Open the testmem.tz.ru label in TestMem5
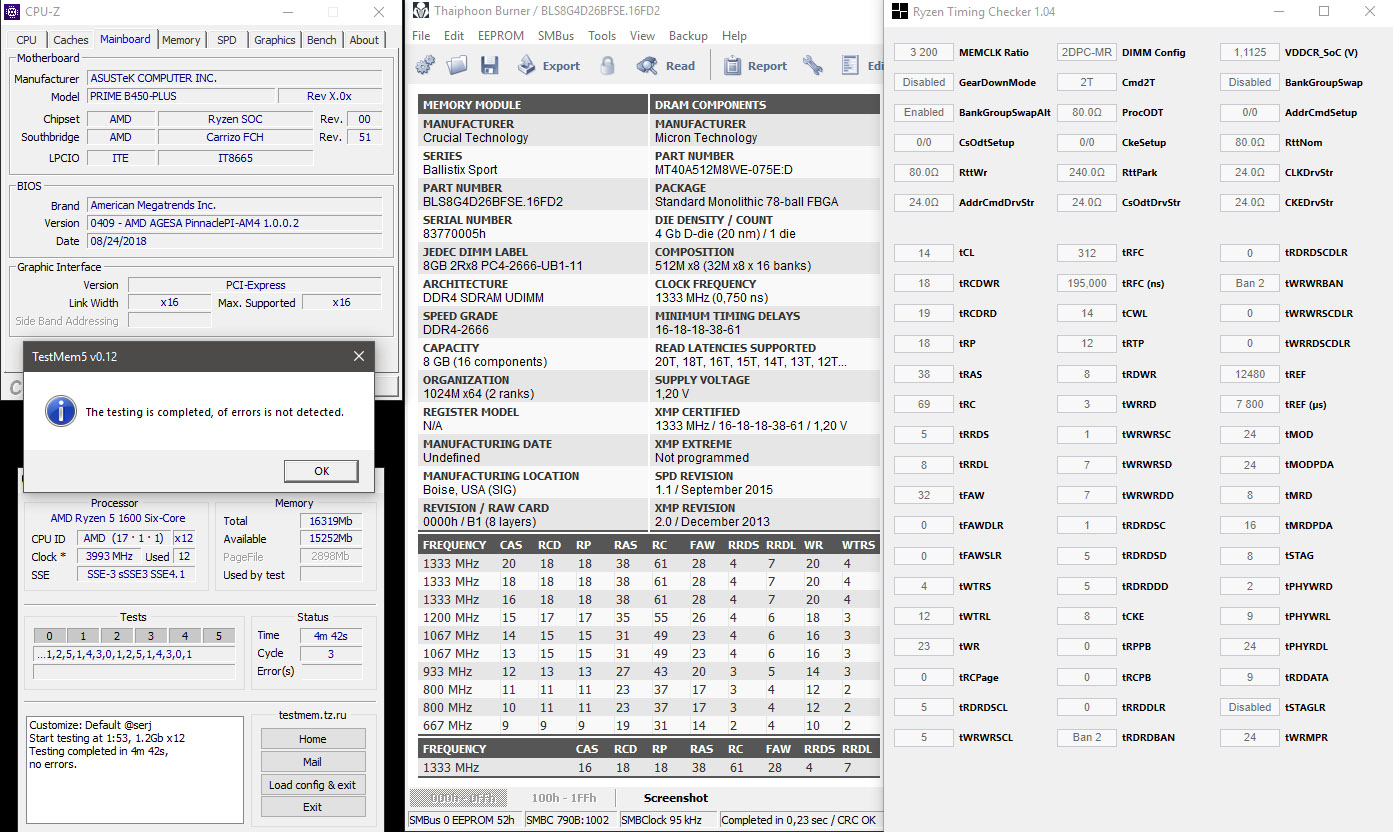Screen dimensions: 1393x832 (313, 717)
